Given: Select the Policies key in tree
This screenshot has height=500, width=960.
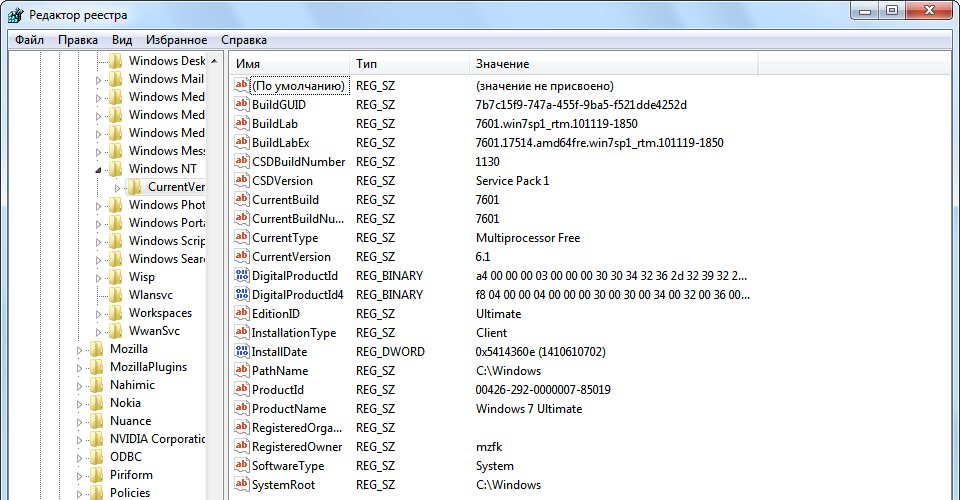Looking at the screenshot, I should coord(129,492).
